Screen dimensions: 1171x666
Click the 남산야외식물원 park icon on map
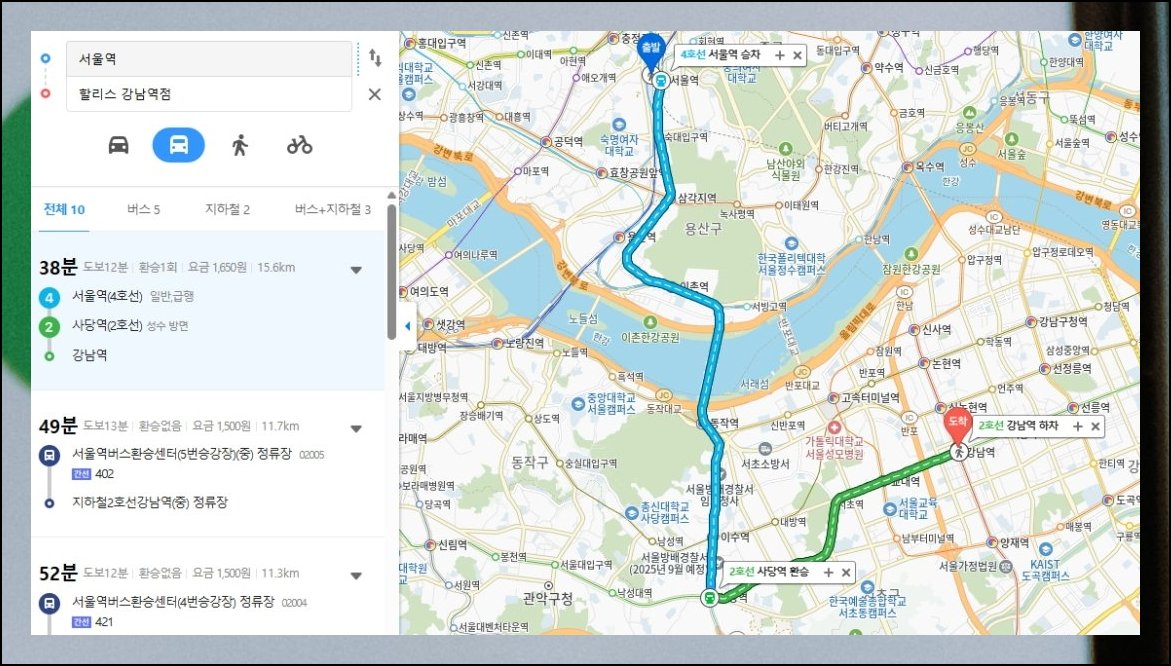[x=785, y=149]
